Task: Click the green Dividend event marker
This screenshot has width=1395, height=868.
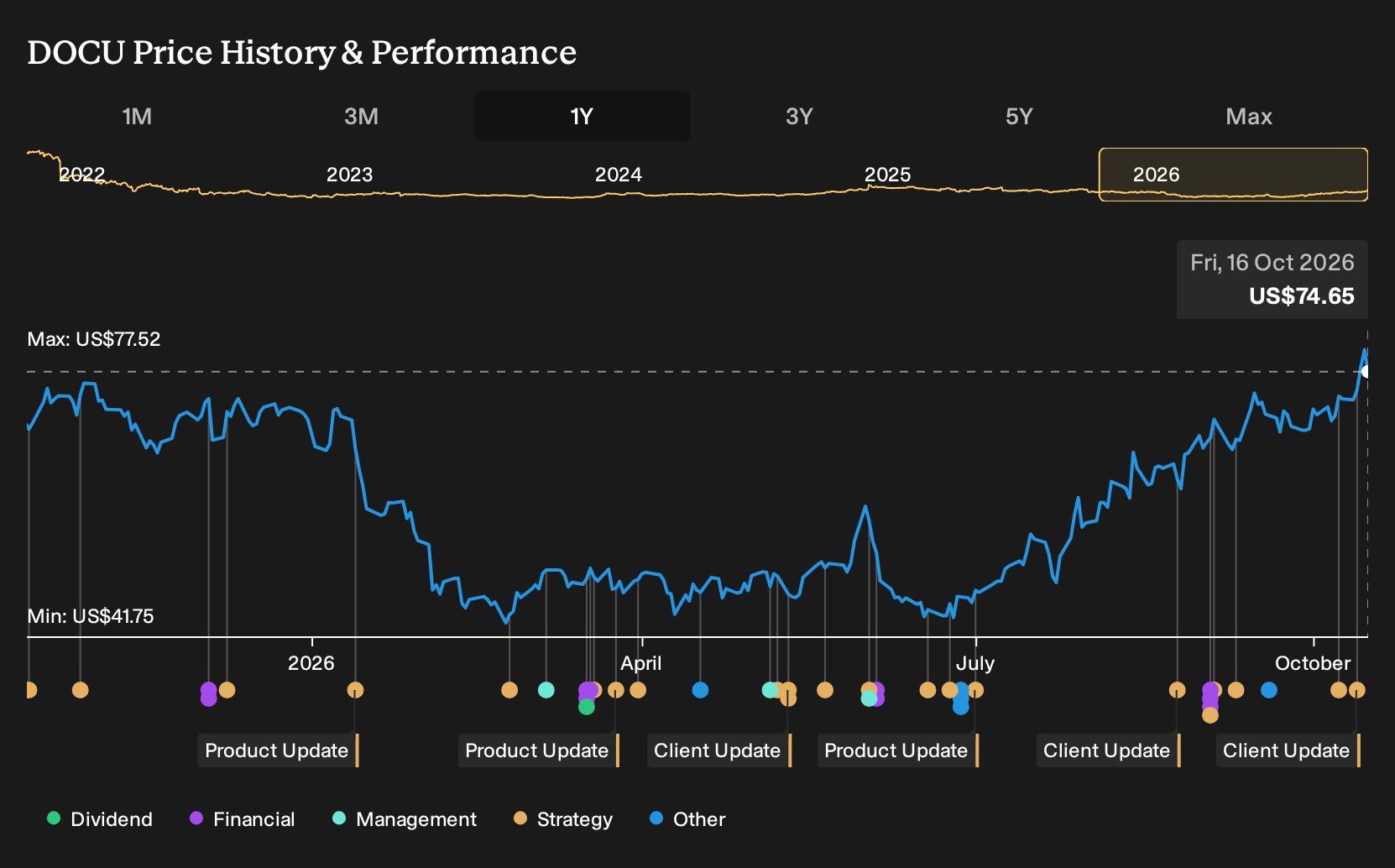Action: coord(587,707)
